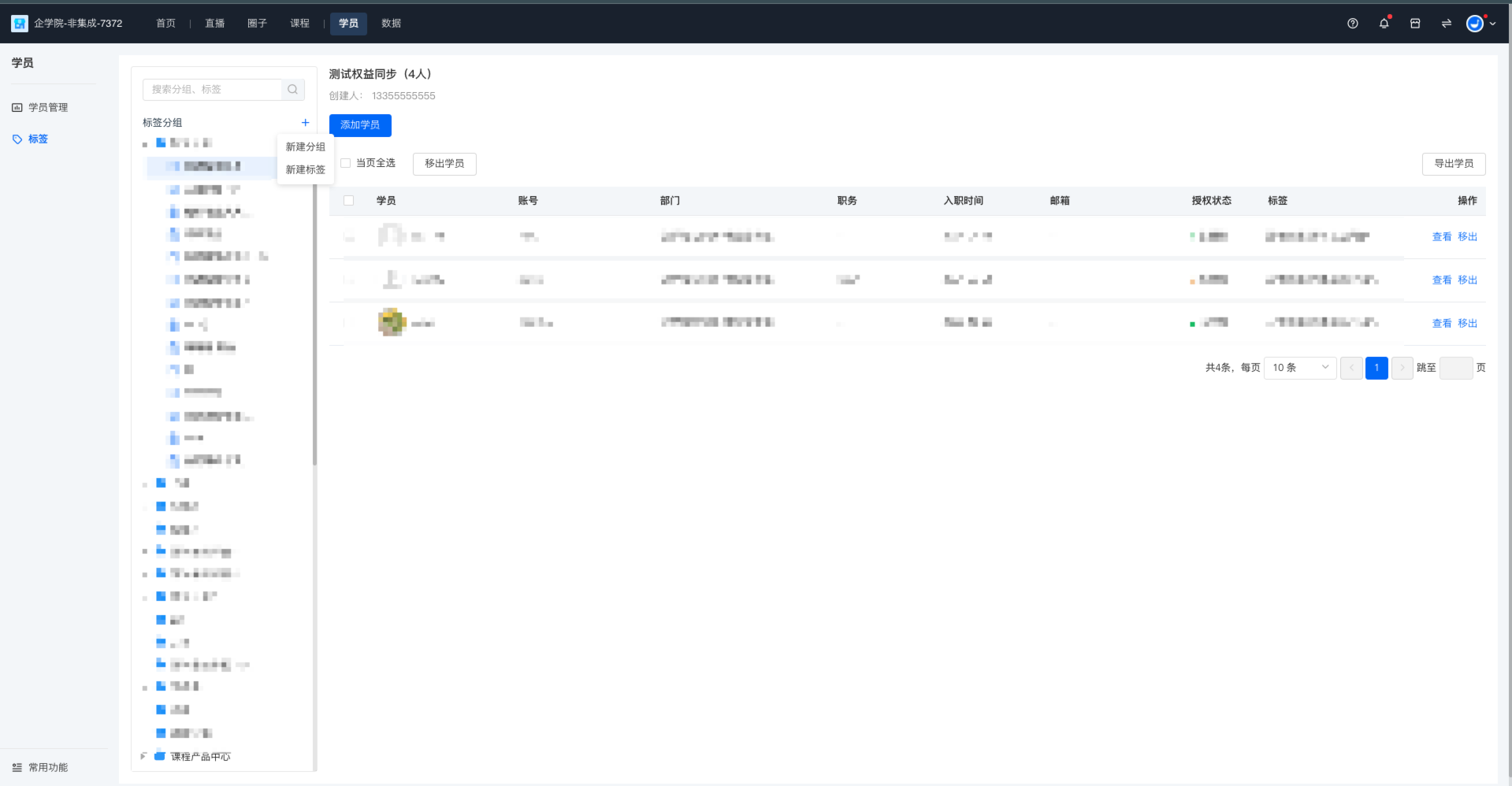
Task: Go to the next page arrow
Action: tap(1402, 368)
